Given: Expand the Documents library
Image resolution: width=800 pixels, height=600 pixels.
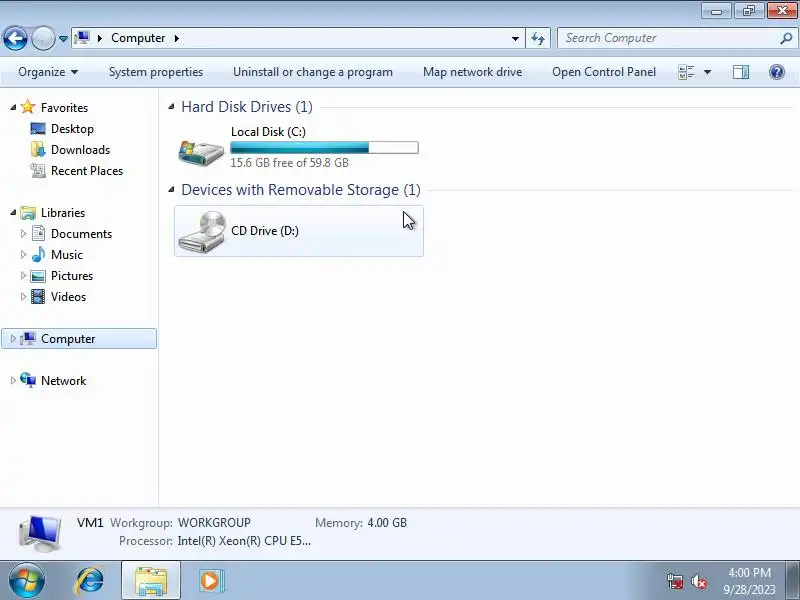Looking at the screenshot, I should [23, 233].
